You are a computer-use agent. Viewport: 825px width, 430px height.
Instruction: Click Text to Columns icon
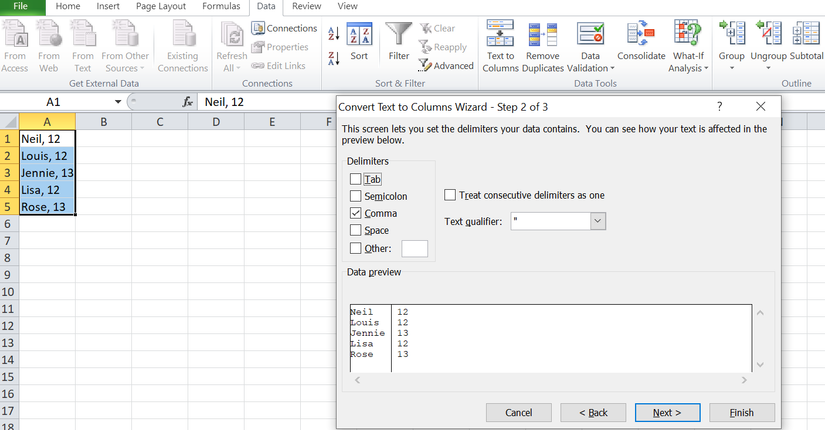pos(500,34)
